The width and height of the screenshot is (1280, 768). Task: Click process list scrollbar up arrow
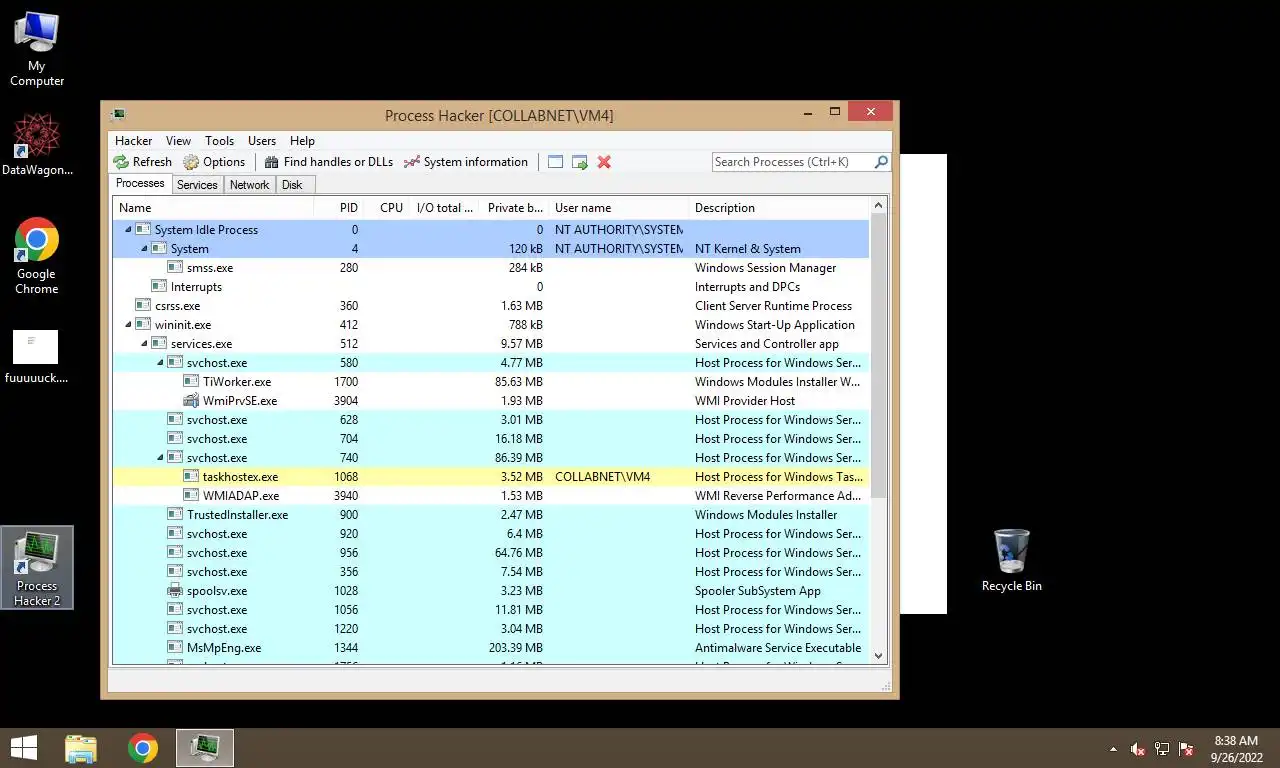pos(879,207)
